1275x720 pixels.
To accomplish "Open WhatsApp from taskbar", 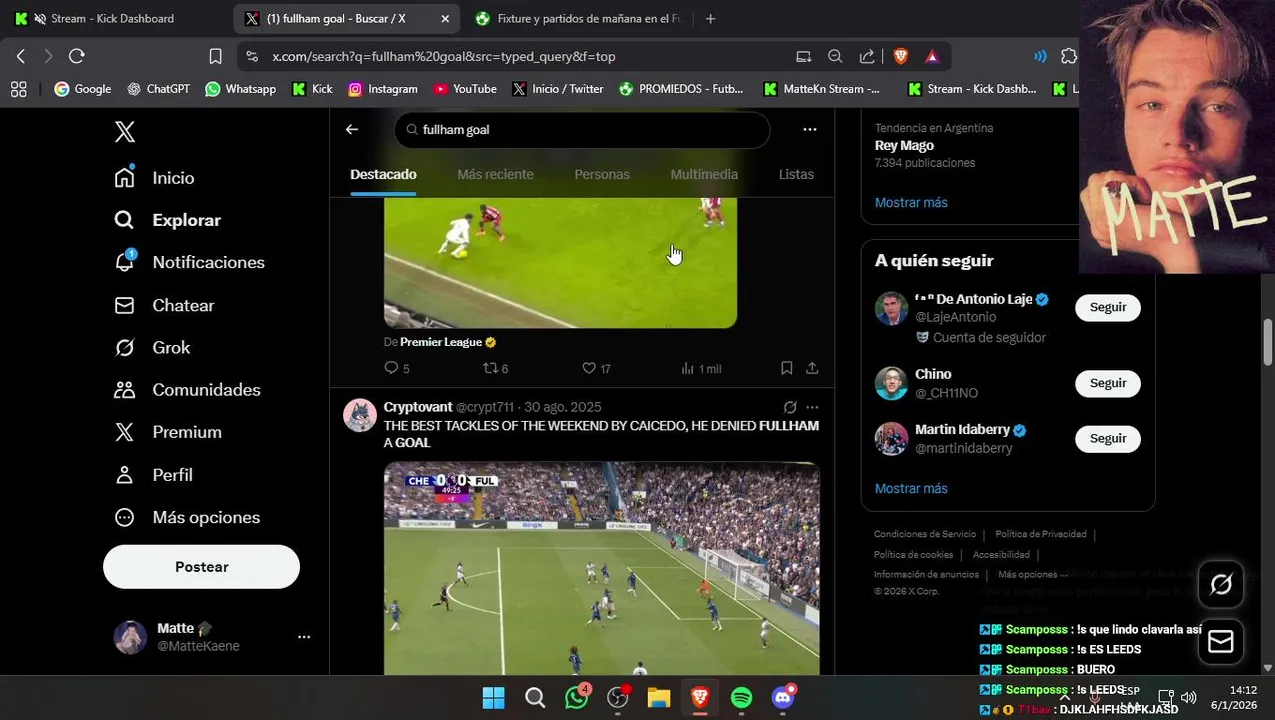I will 577,698.
